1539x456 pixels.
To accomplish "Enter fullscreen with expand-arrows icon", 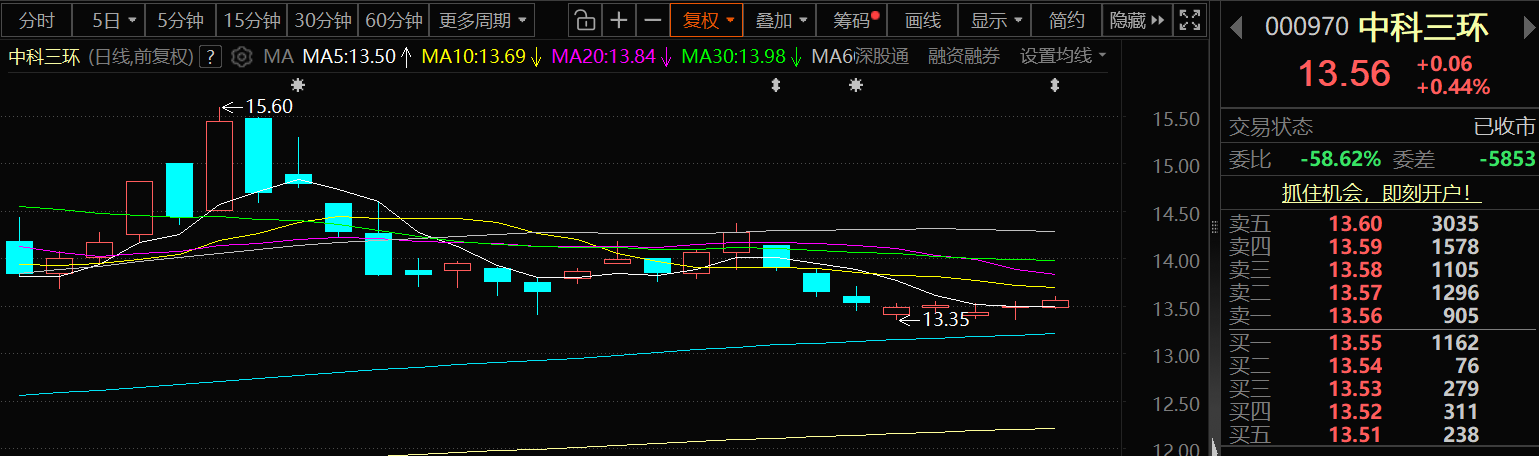I will [x=1190, y=20].
